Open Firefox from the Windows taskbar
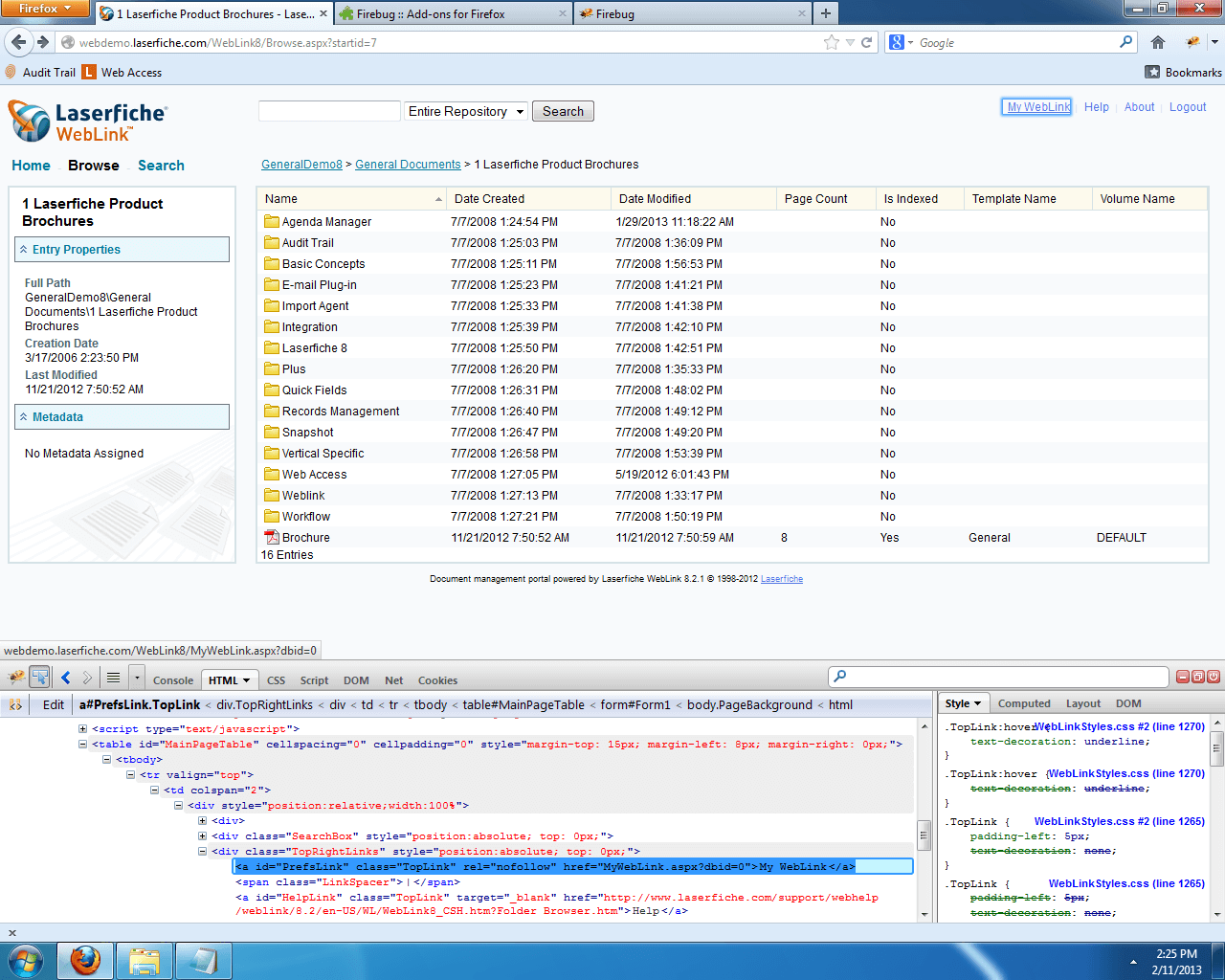This screenshot has height=980, width=1225. 85,960
